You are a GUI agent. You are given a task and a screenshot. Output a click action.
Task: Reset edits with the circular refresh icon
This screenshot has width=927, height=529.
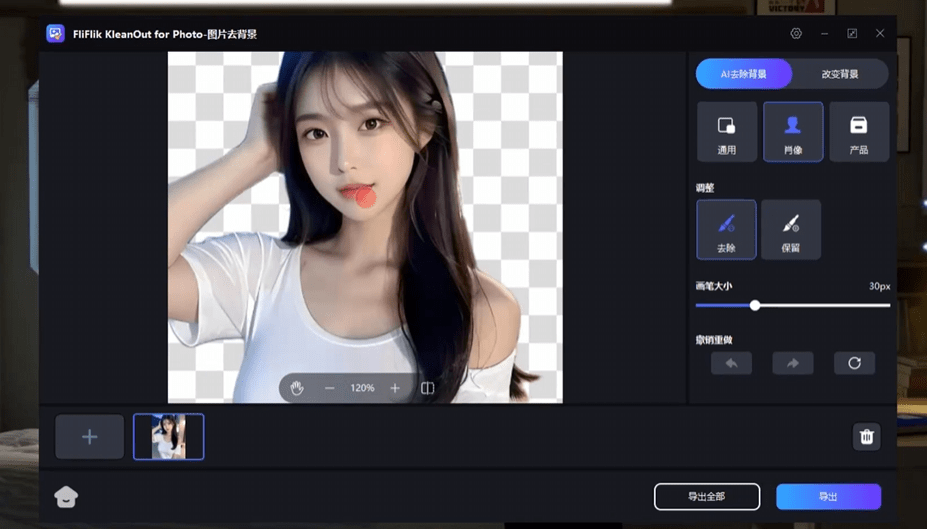tap(854, 363)
